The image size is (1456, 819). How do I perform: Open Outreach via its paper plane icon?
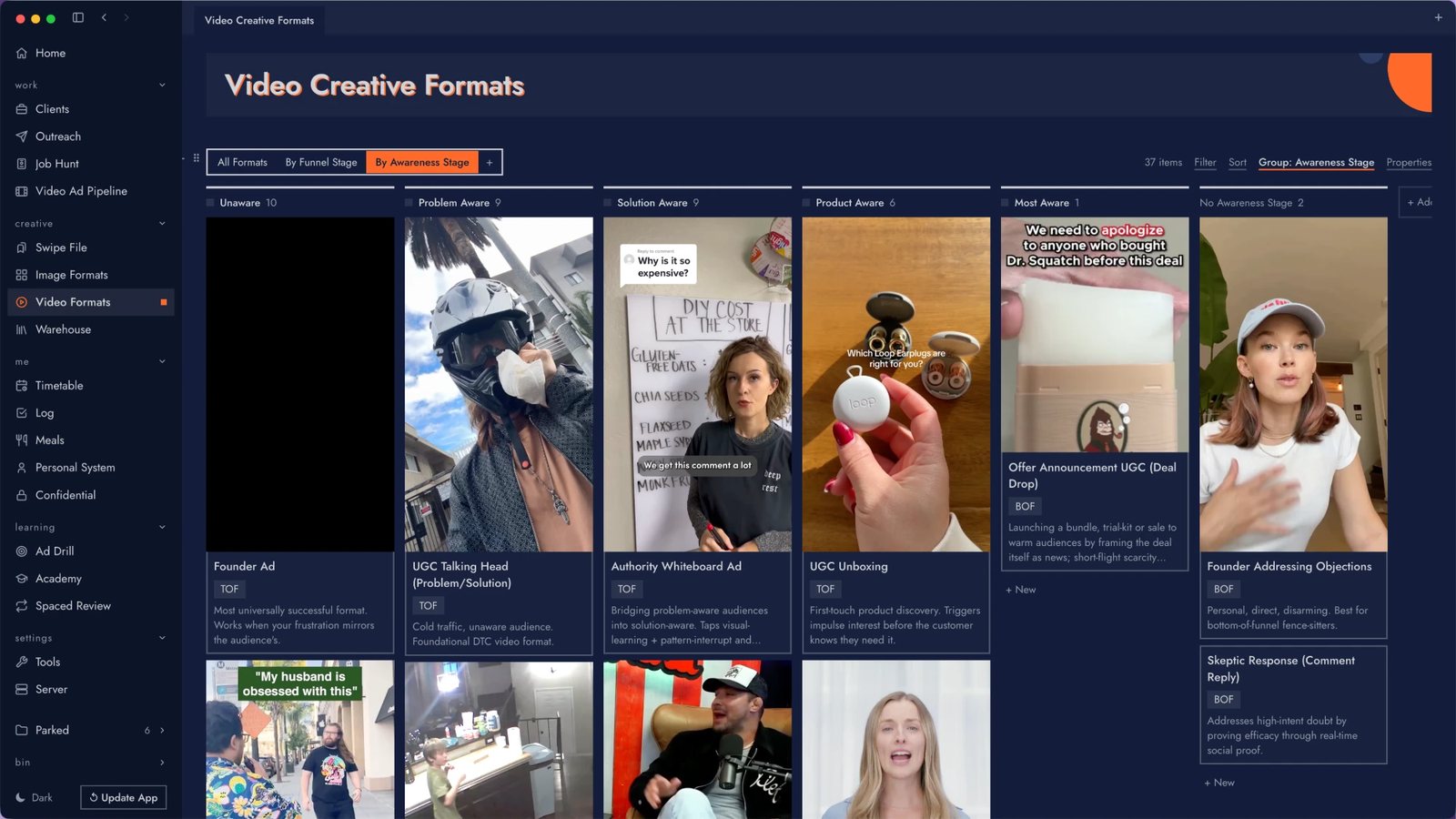click(22, 136)
